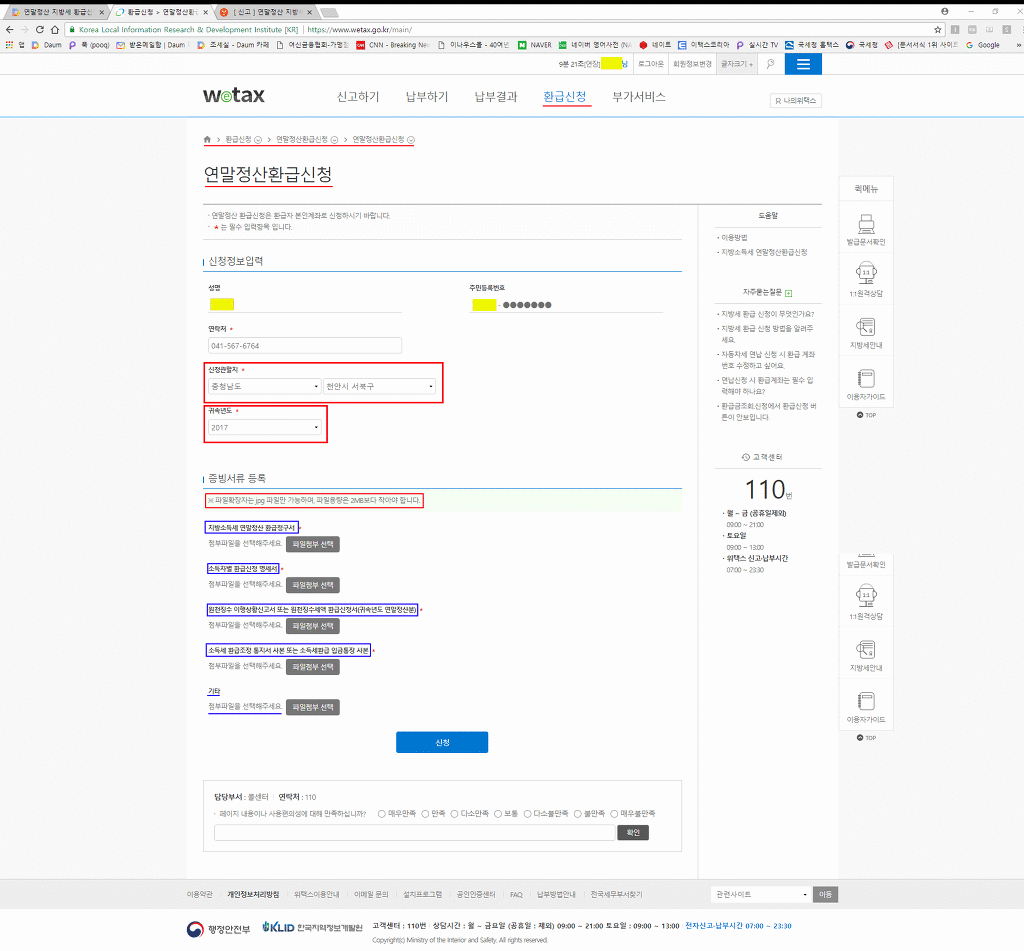
Task: Bookmark this page with the star icon
Action: click(938, 29)
